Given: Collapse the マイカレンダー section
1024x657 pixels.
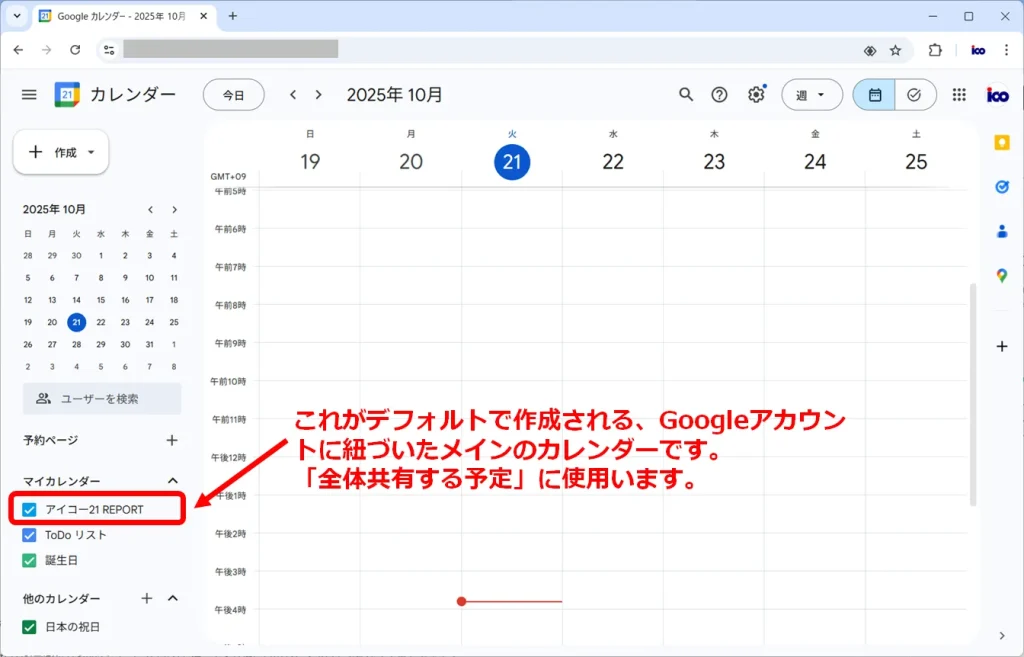Looking at the screenshot, I should tap(172, 481).
